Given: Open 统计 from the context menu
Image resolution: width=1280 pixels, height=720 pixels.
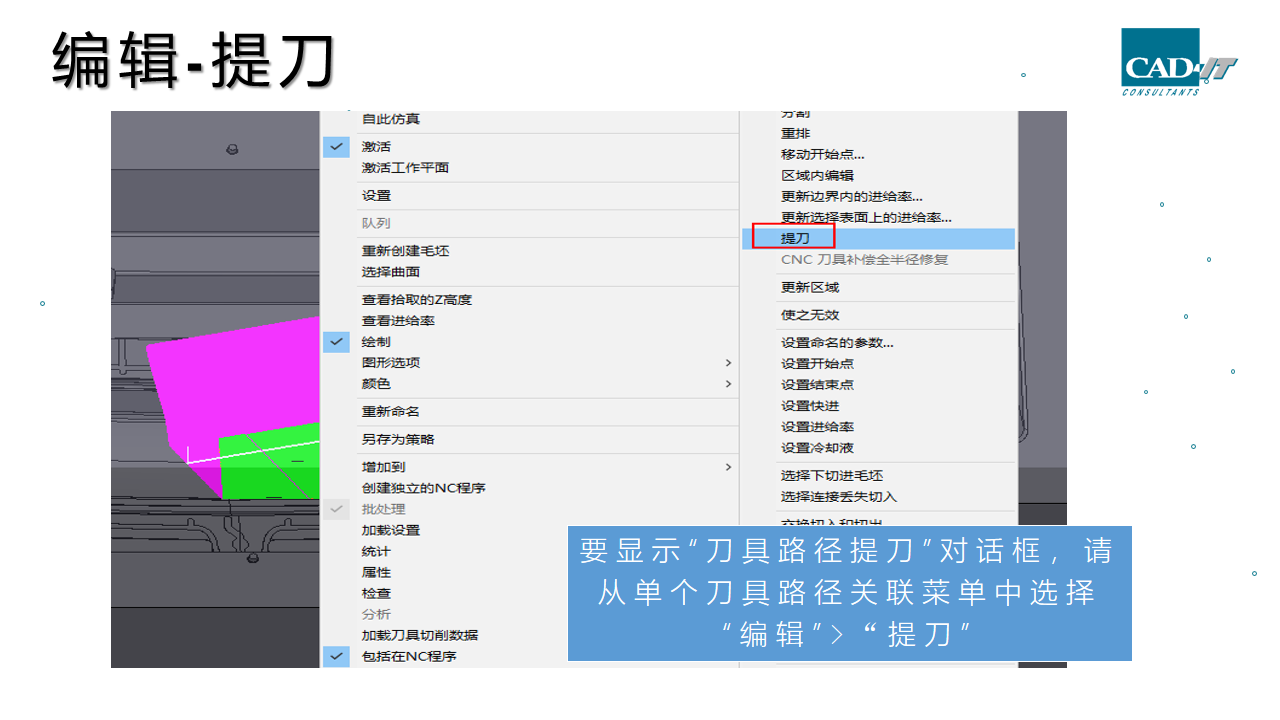Looking at the screenshot, I should tap(376, 552).
